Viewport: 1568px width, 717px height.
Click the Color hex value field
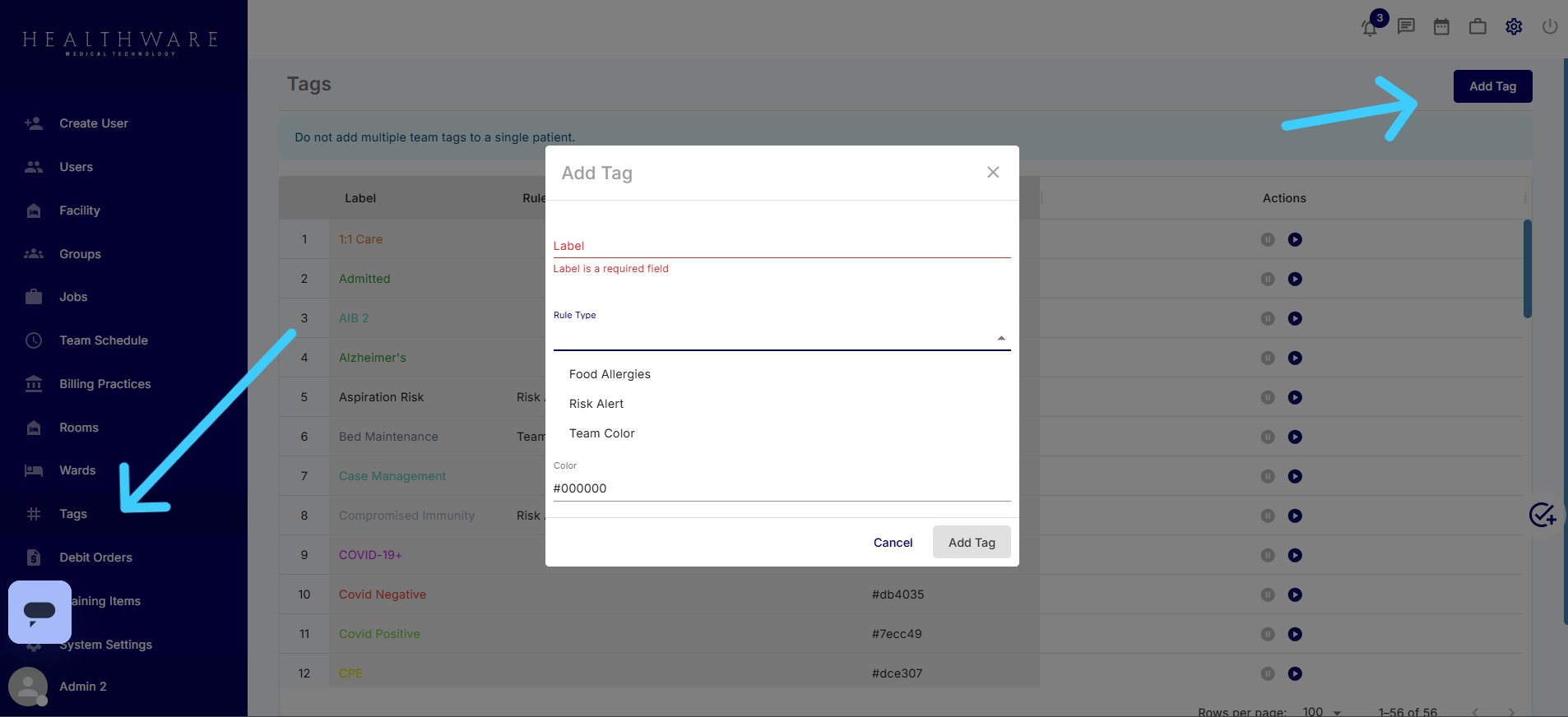pos(781,488)
